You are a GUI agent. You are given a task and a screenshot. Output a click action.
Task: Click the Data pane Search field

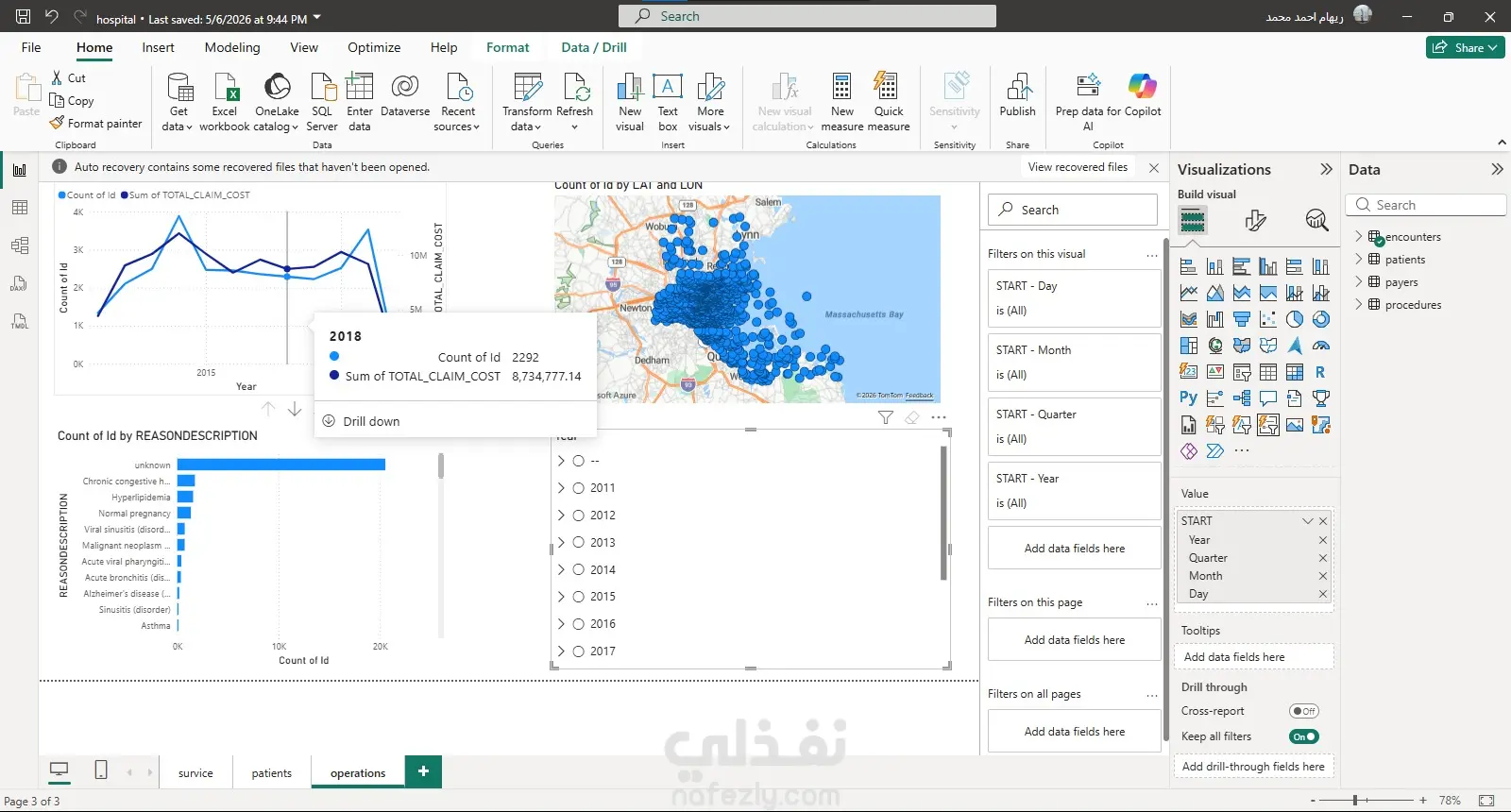point(1426,205)
